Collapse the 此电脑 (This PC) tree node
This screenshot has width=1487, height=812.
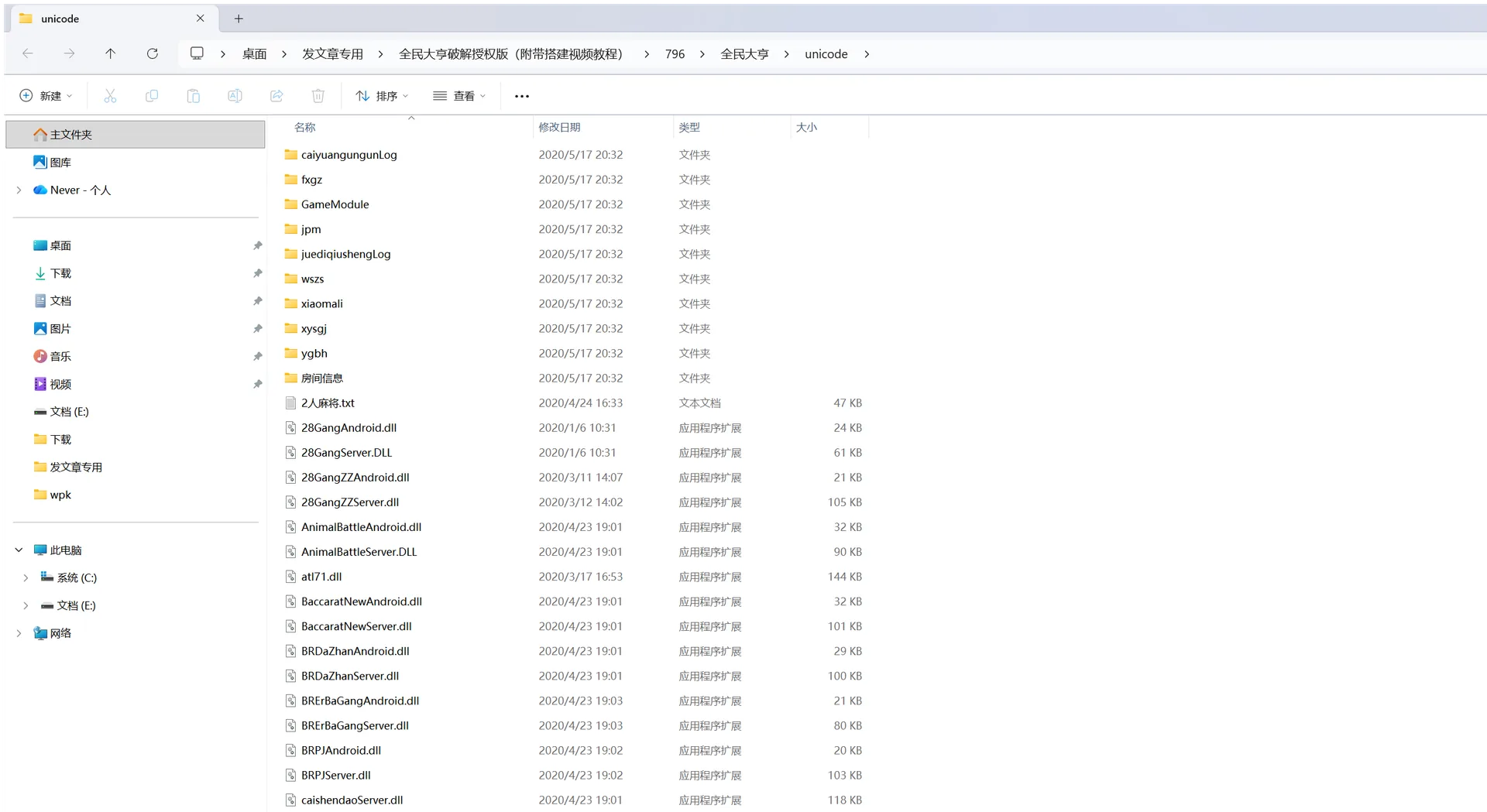click(19, 550)
